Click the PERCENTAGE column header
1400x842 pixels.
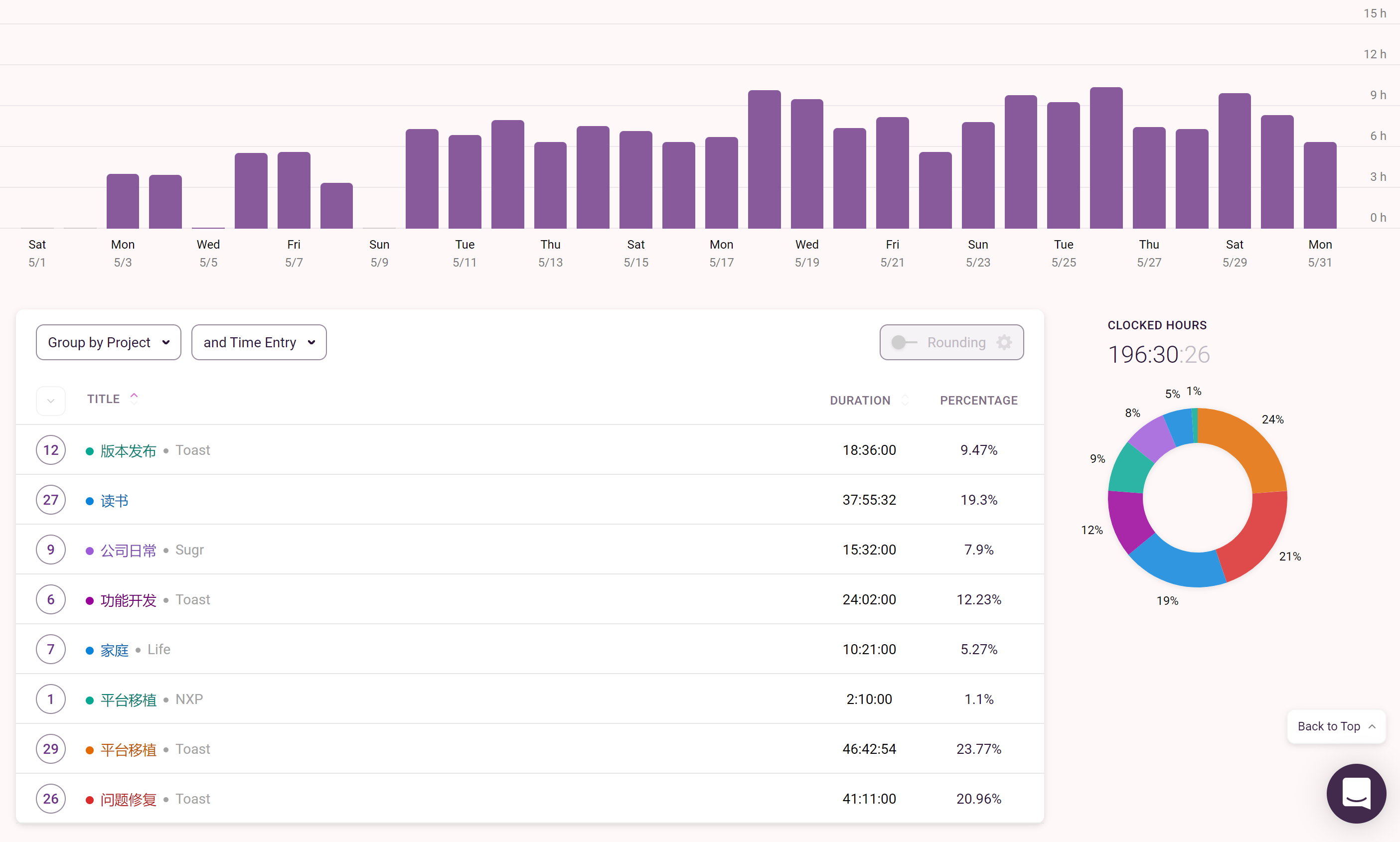point(978,401)
